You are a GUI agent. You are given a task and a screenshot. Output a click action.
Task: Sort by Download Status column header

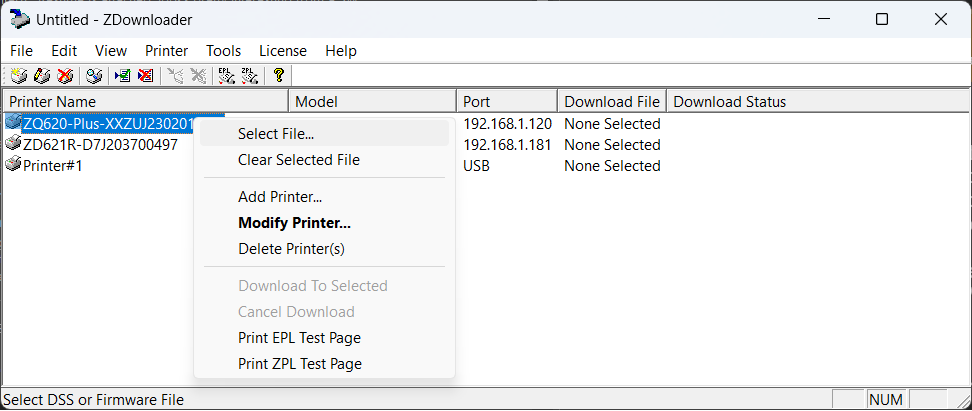[x=818, y=102]
